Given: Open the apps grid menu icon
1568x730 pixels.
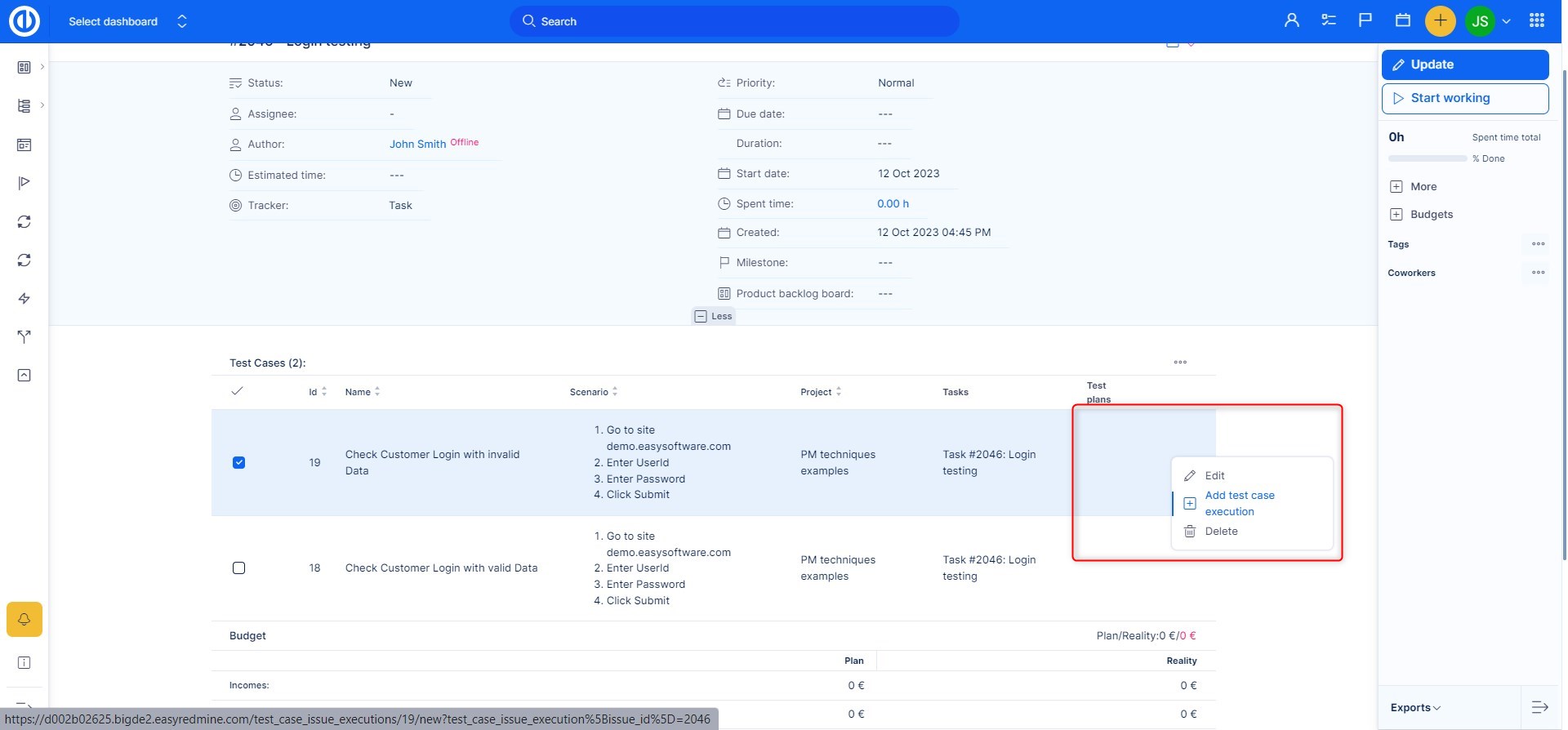Looking at the screenshot, I should (x=1536, y=20).
